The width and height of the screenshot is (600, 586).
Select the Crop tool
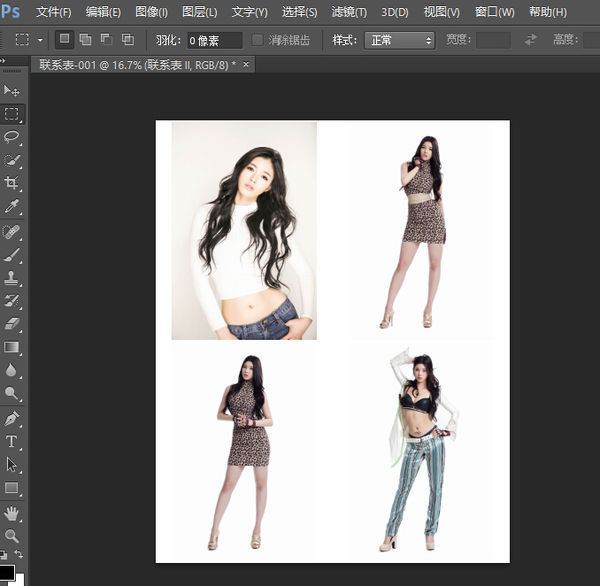click(12, 183)
